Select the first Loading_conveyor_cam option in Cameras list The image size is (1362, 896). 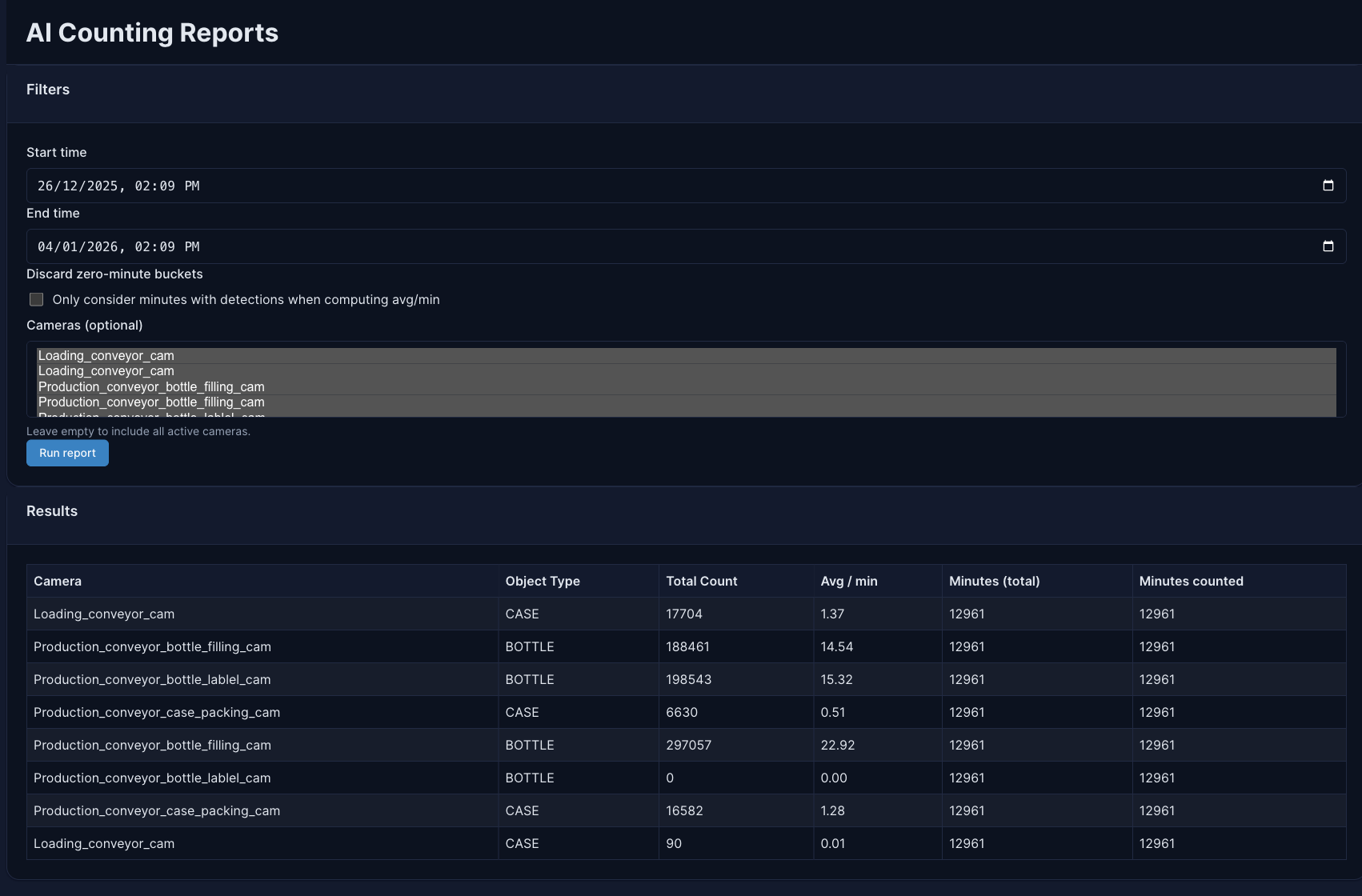point(106,356)
